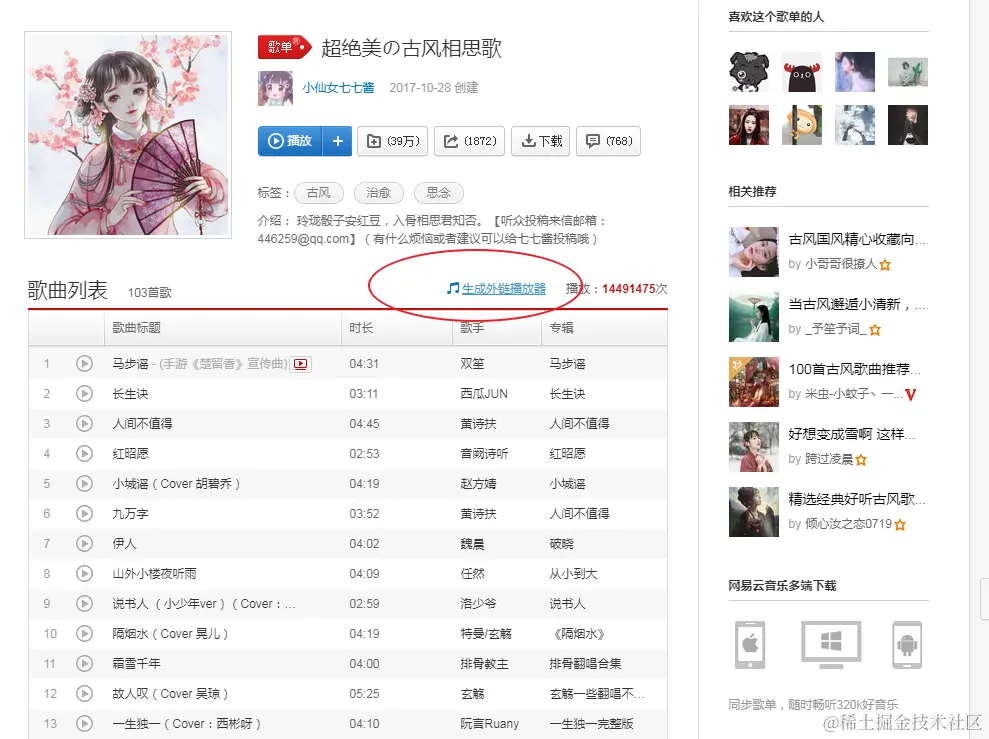
Task: Open comments (768) button
Action: pyautogui.click(x=609, y=141)
